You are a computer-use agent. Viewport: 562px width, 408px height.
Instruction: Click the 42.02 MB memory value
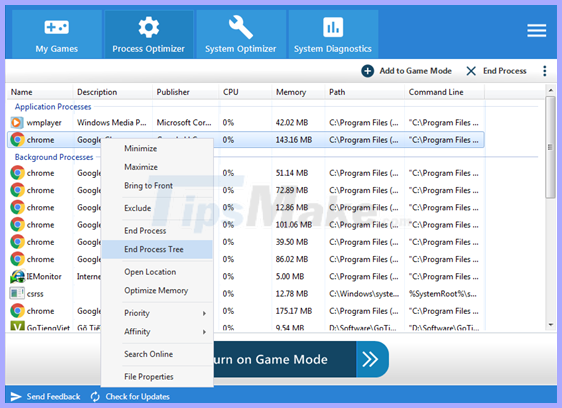coord(292,123)
